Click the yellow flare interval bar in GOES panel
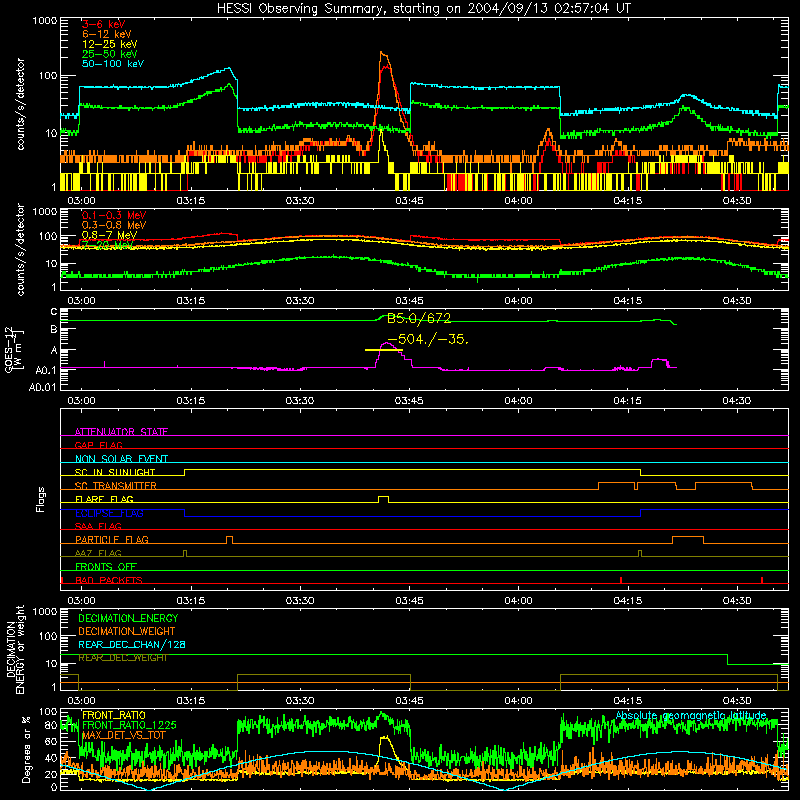 pos(384,350)
